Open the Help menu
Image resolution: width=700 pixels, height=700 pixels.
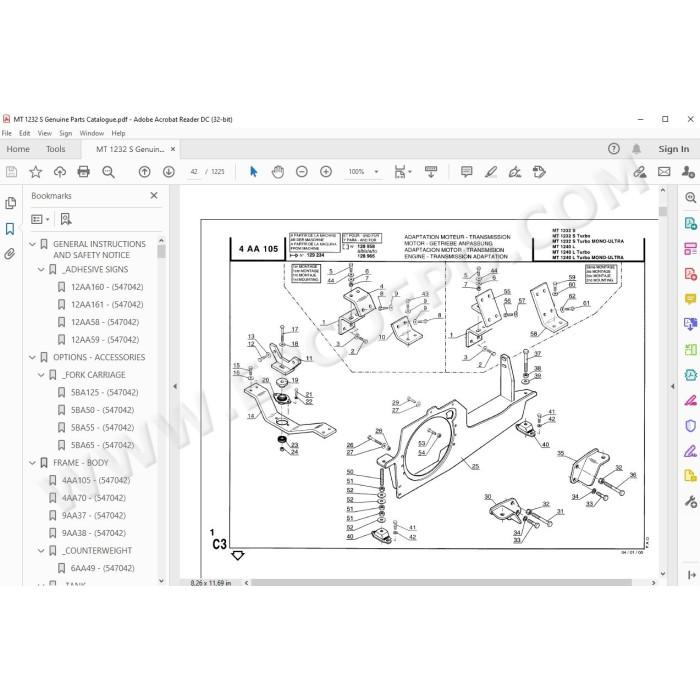tap(118, 133)
